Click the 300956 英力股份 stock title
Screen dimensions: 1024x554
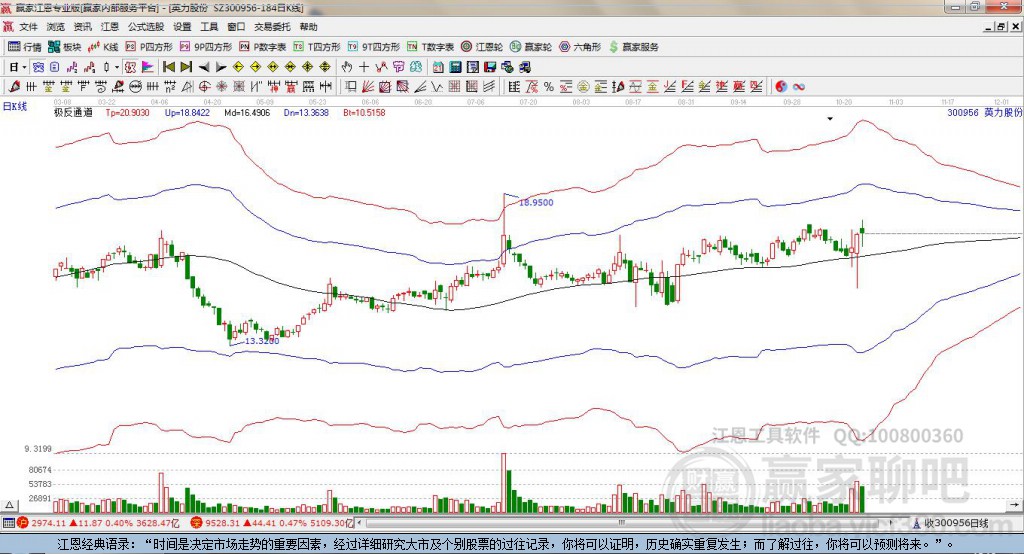click(x=984, y=112)
